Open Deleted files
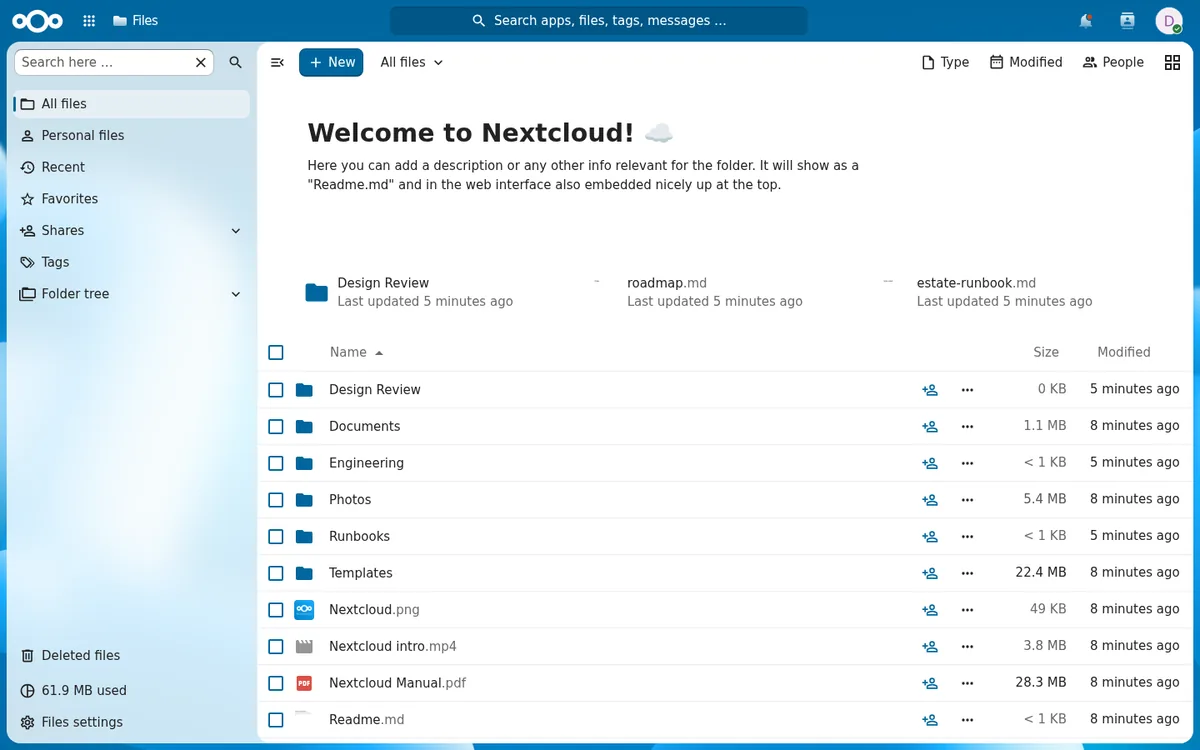This screenshot has width=1200, height=750. [131, 656]
